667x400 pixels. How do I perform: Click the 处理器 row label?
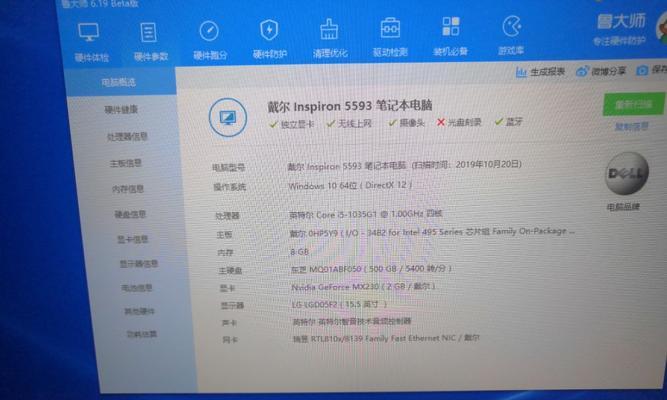227,216
